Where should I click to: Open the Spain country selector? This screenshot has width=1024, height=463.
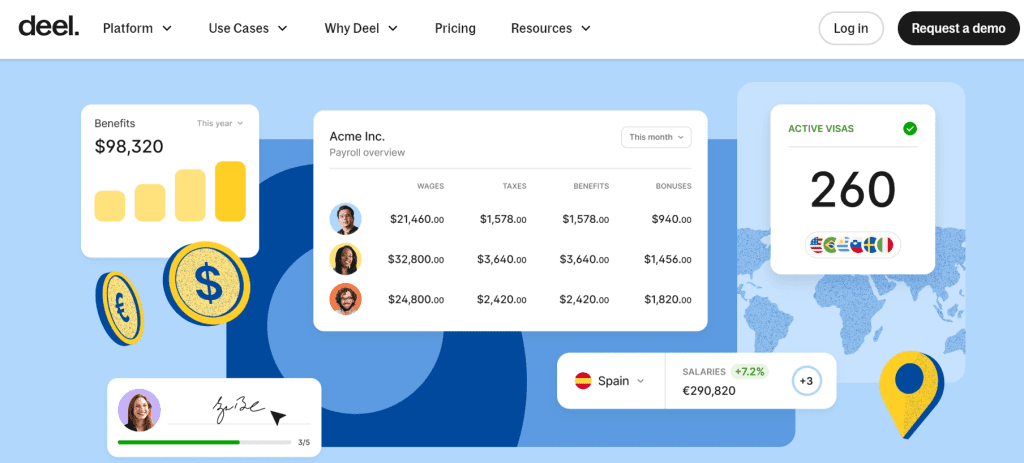pos(610,381)
